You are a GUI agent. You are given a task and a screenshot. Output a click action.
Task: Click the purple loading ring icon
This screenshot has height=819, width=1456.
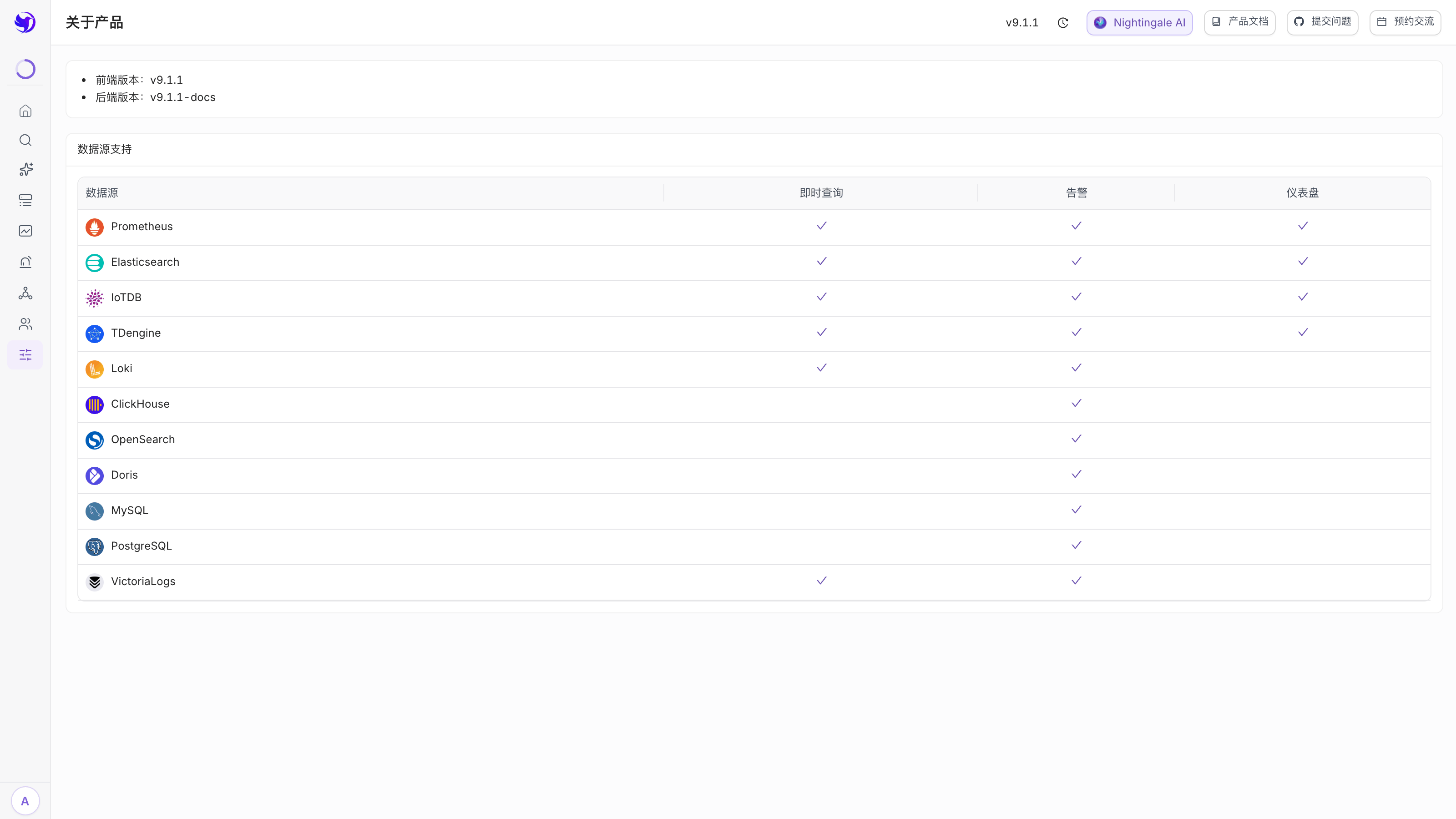coord(25,69)
